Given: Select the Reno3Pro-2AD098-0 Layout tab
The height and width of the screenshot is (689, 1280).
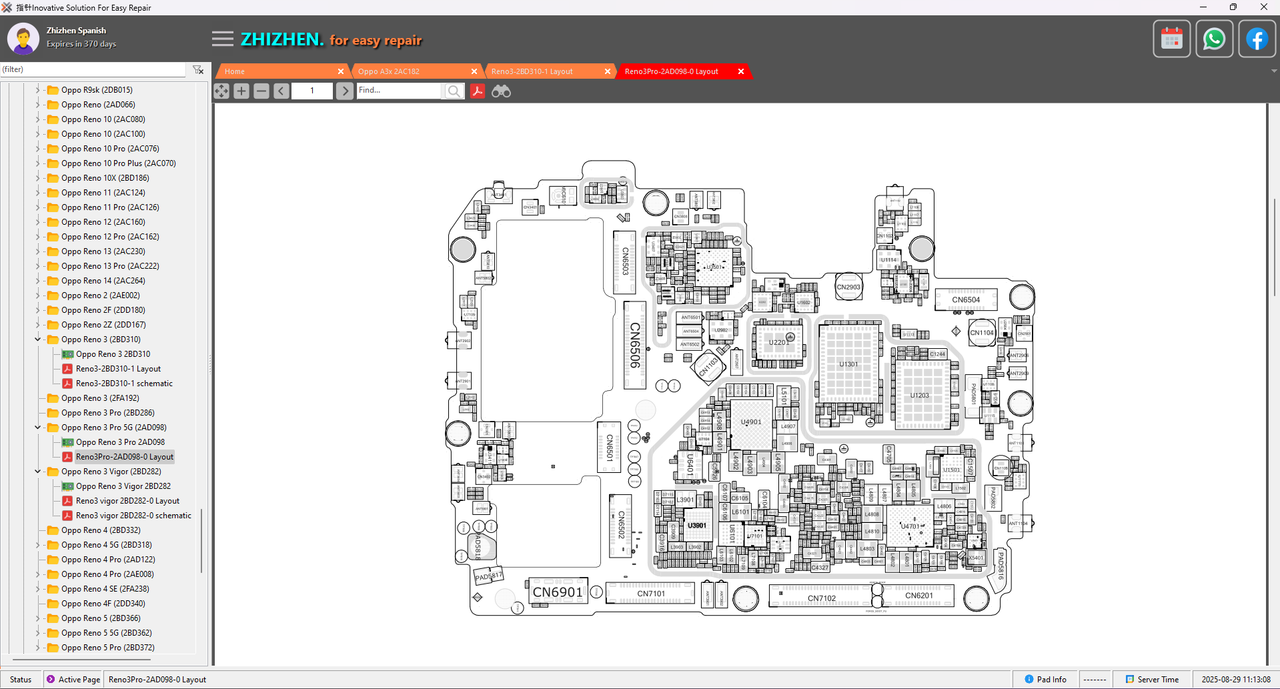Looking at the screenshot, I should pyautogui.click(x=672, y=71).
